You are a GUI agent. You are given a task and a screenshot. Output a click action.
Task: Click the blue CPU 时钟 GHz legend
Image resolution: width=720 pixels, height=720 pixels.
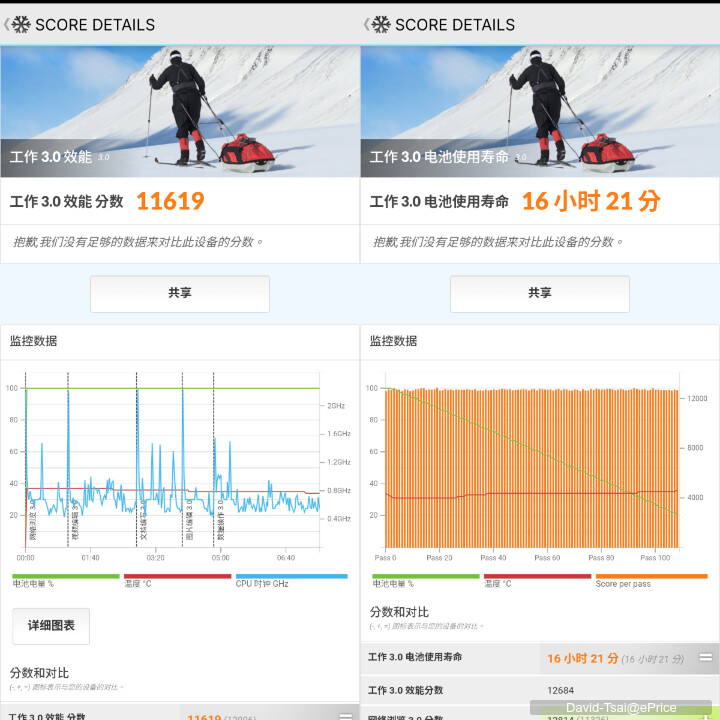[x=292, y=581]
